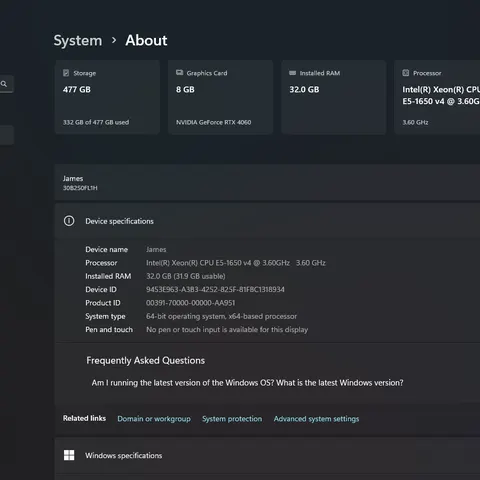
Task: Click the Device name label
Action: [x=107, y=249]
